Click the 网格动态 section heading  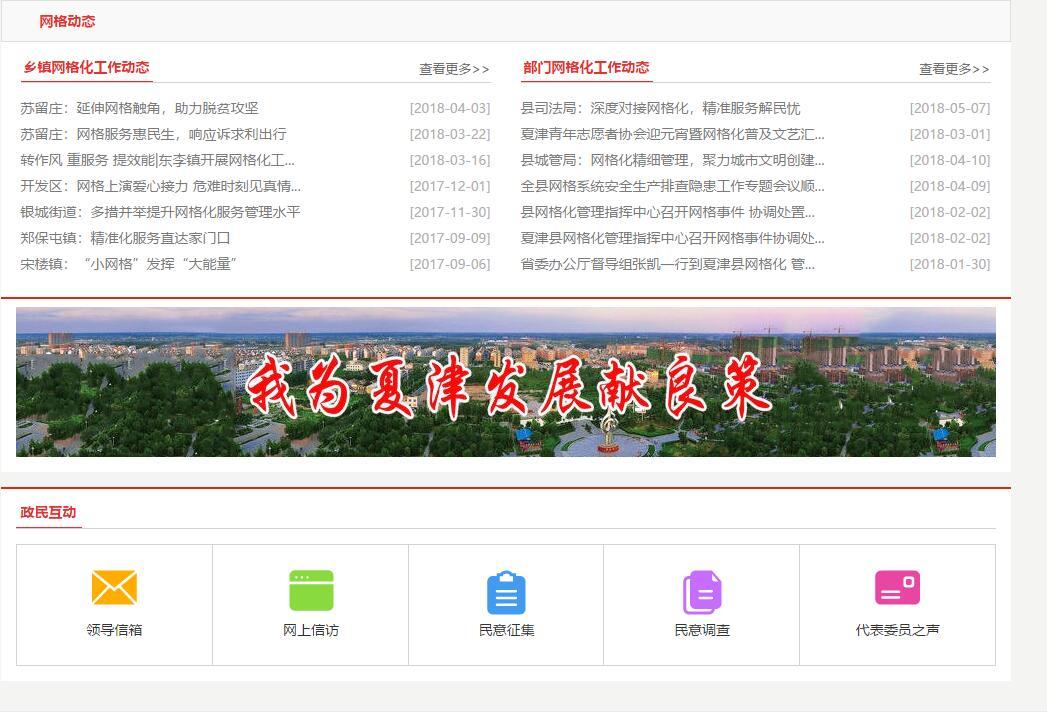(x=67, y=20)
